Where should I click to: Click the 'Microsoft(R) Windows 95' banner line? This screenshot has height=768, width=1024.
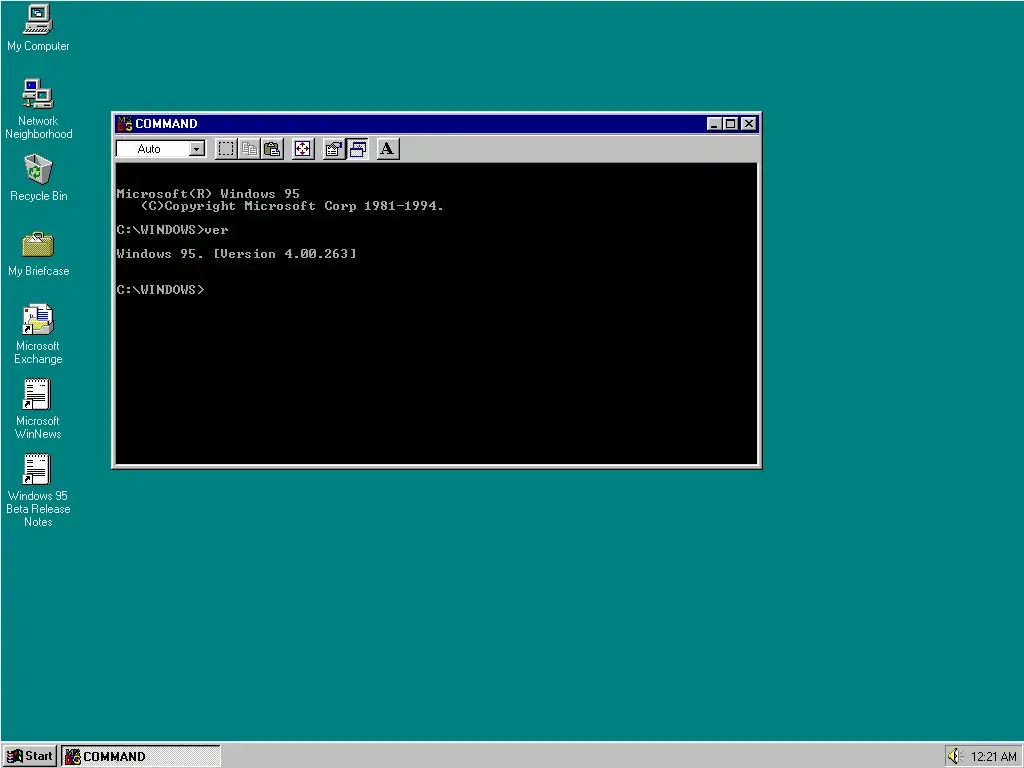pos(208,194)
